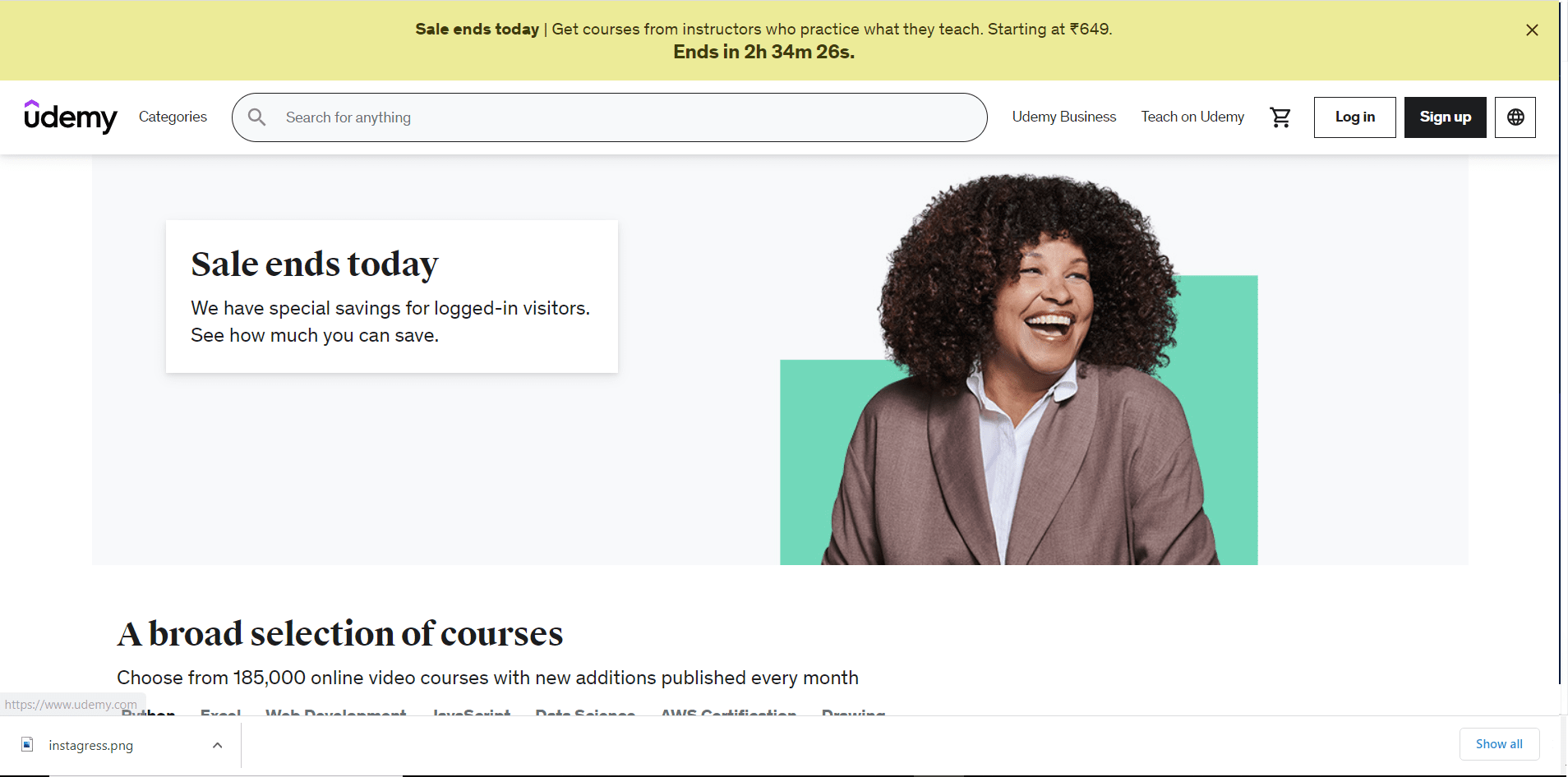
Task: Click the Udemy logo
Action: (71, 117)
